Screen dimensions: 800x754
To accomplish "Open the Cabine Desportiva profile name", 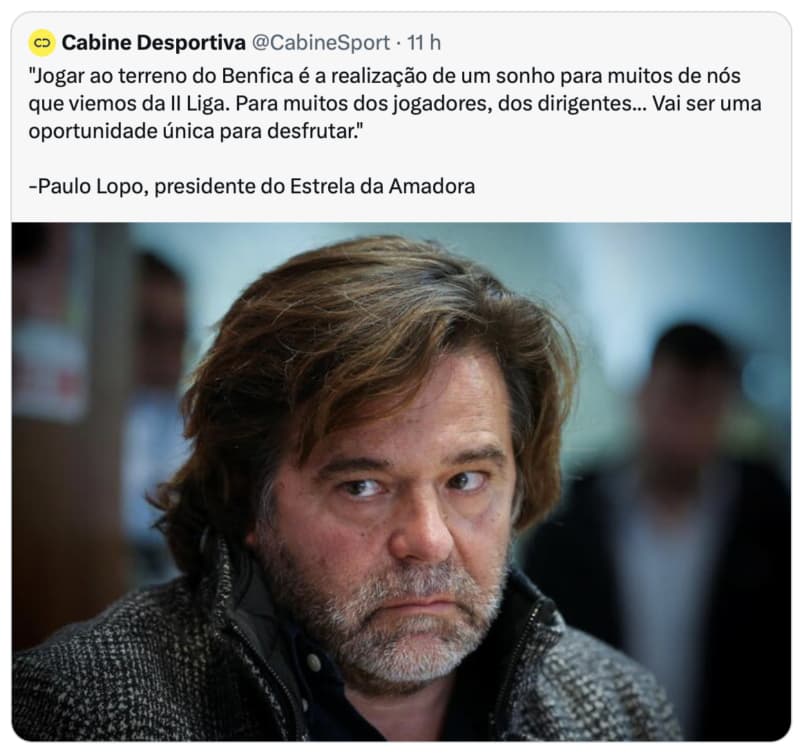I will click(x=154, y=42).
